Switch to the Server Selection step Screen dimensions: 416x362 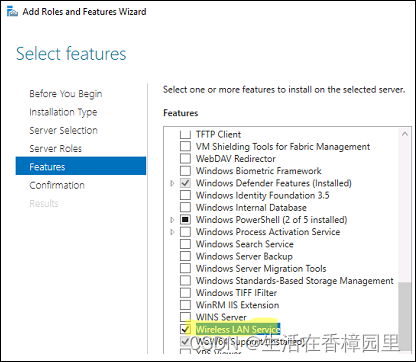pyautogui.click(x=63, y=130)
